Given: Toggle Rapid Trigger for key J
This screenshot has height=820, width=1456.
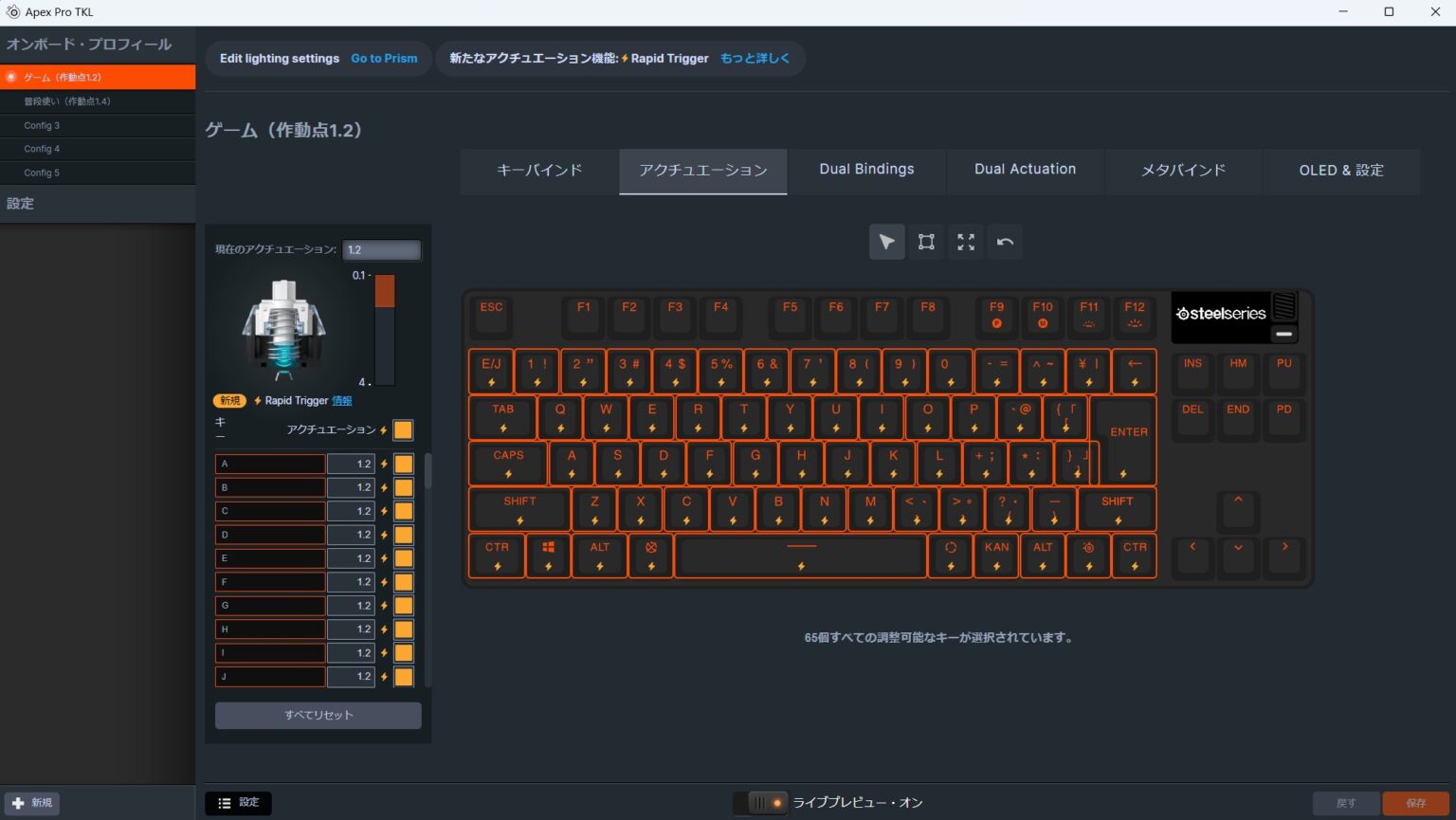Looking at the screenshot, I should click(404, 677).
